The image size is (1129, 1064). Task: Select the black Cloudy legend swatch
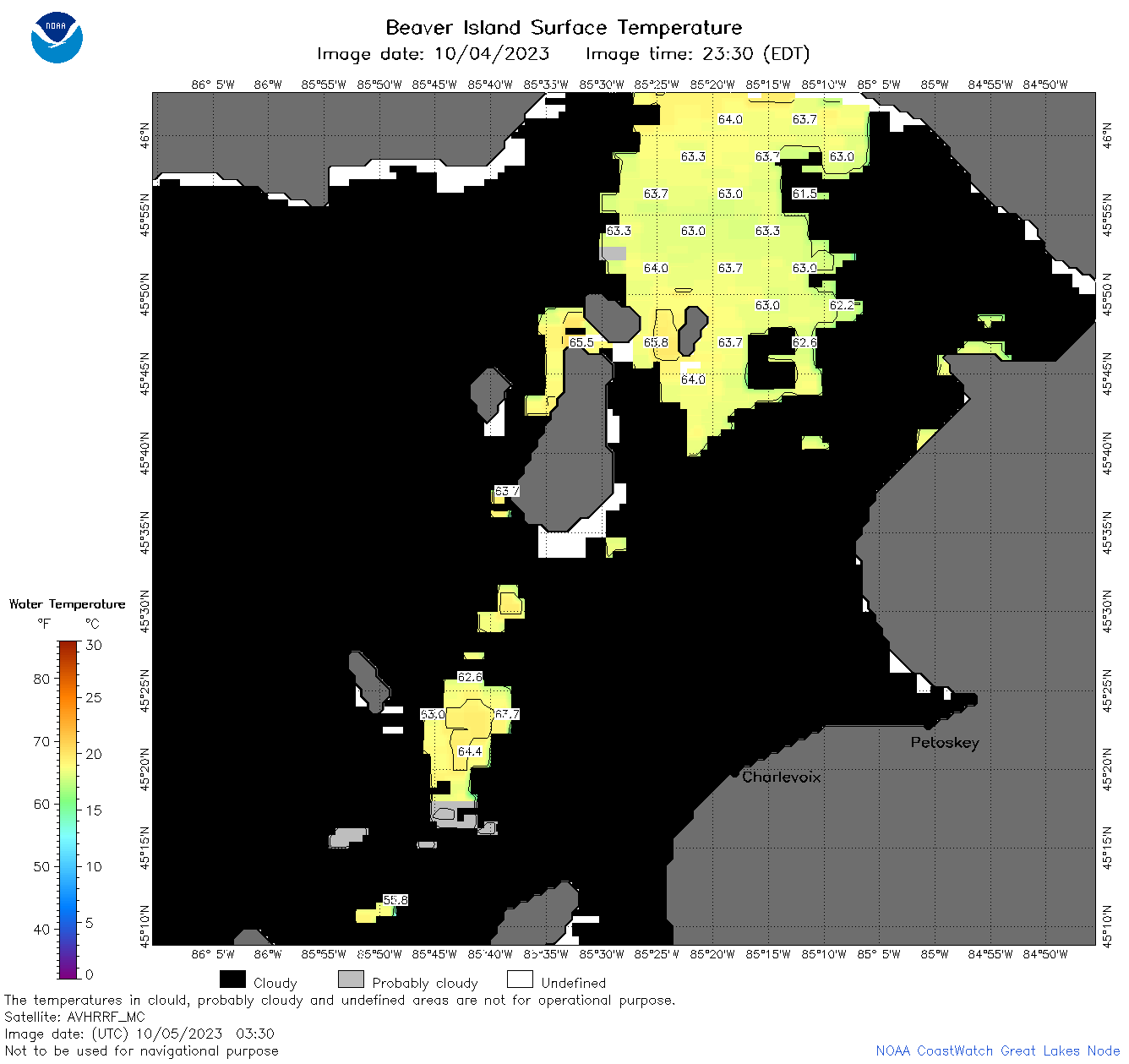click(x=232, y=979)
